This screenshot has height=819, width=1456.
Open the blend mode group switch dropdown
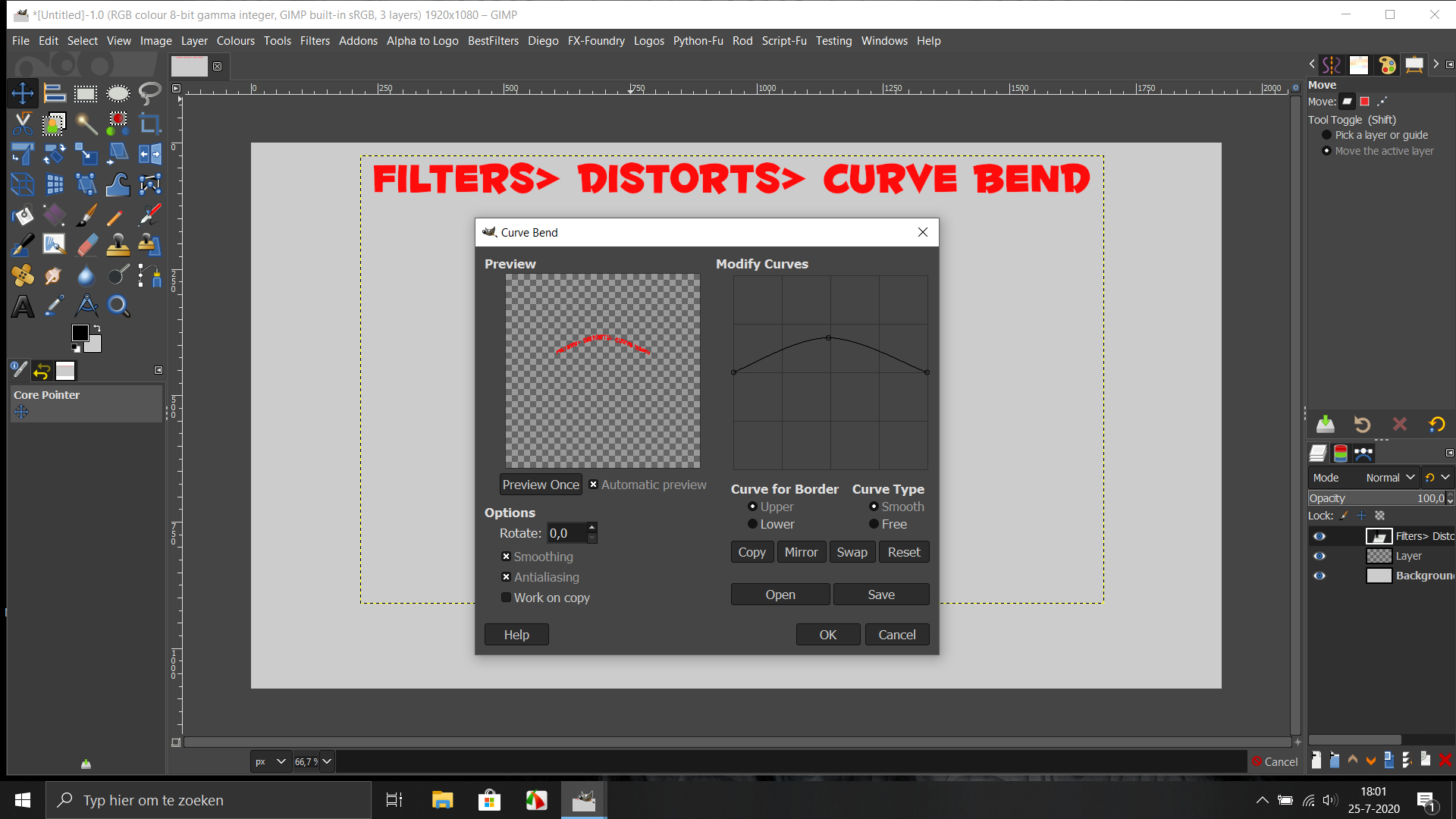[1437, 478]
